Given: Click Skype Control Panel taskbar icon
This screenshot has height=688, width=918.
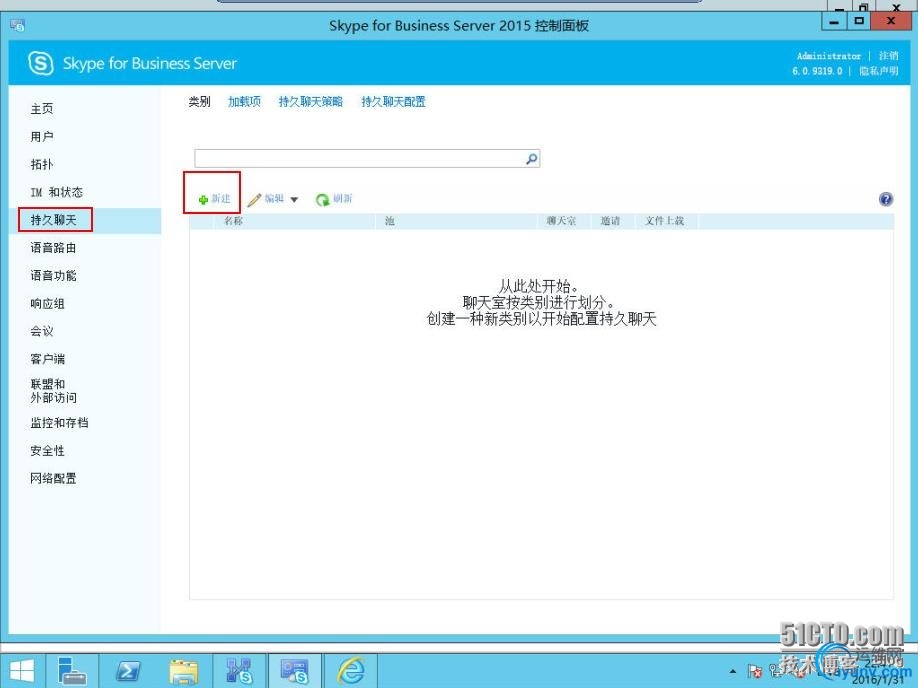Looking at the screenshot, I should (294, 671).
